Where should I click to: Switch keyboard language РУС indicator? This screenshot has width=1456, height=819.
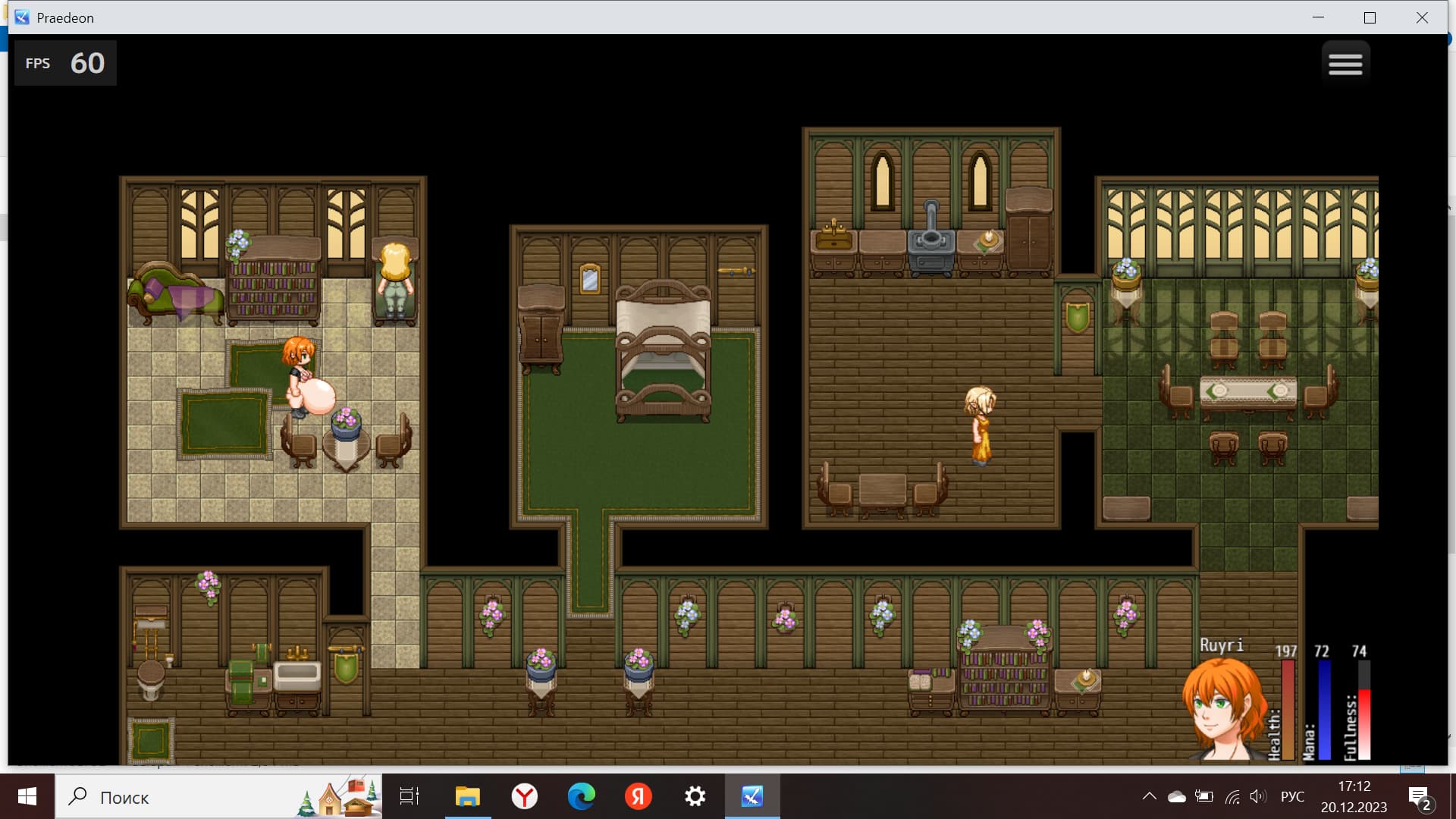(x=1292, y=796)
